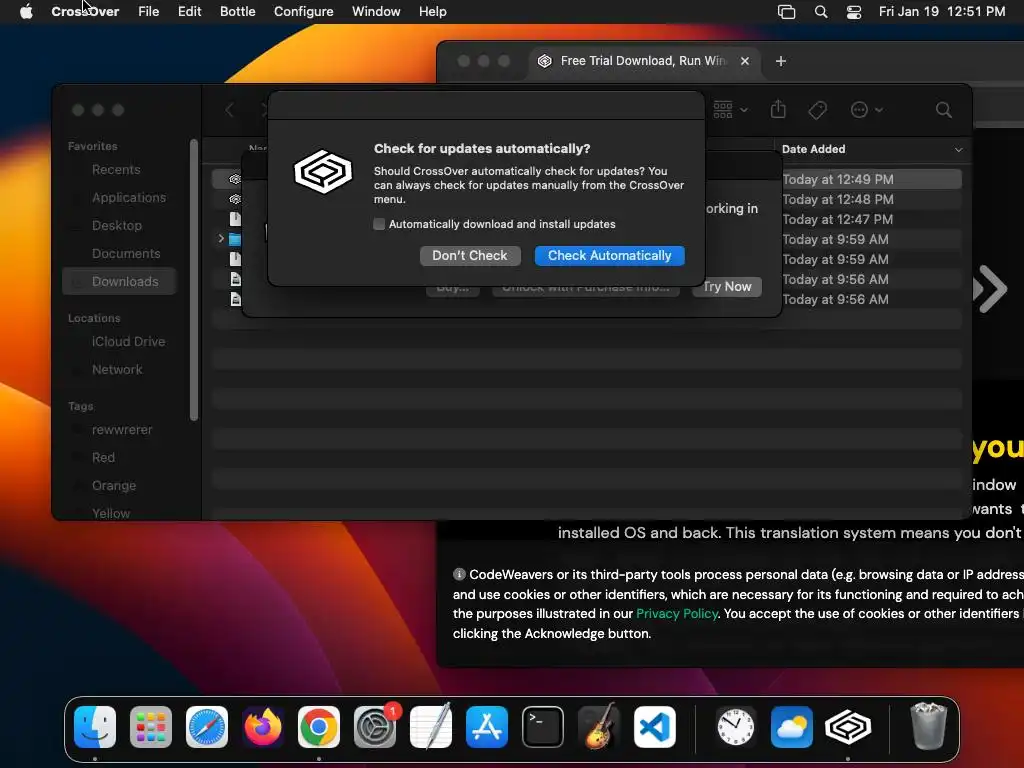Select Recents in Finder sidebar
1024x768 pixels.
[x=116, y=170]
